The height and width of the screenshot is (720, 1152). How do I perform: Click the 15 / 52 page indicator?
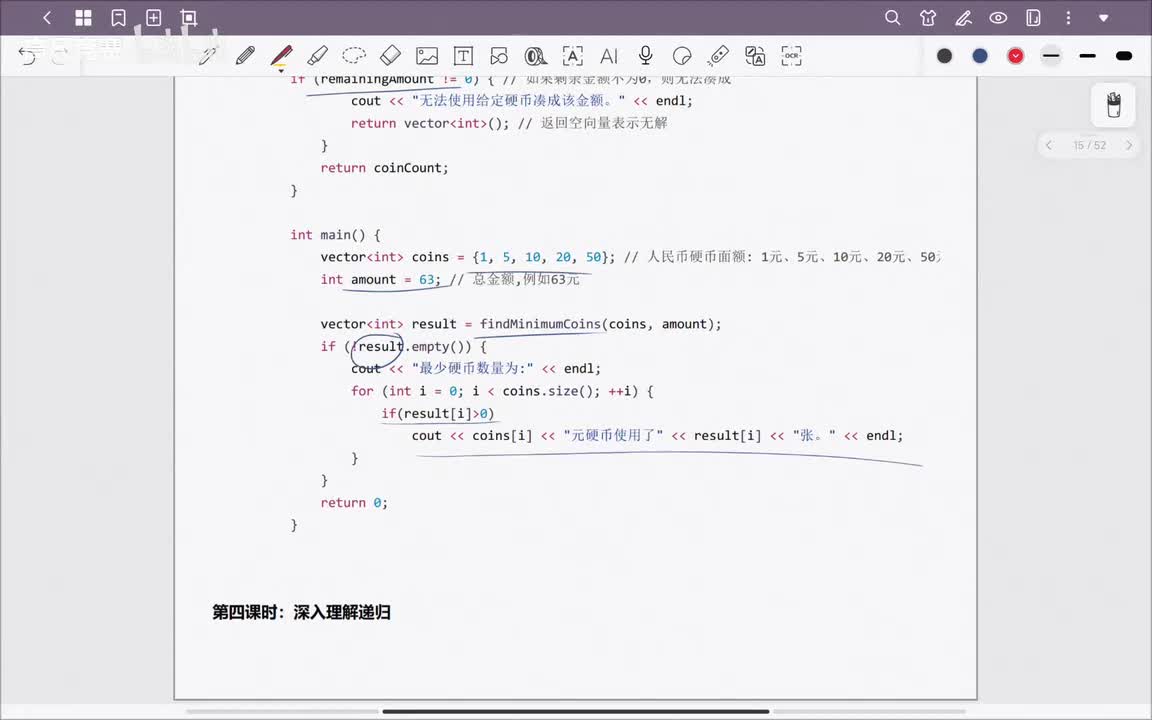tap(1090, 145)
